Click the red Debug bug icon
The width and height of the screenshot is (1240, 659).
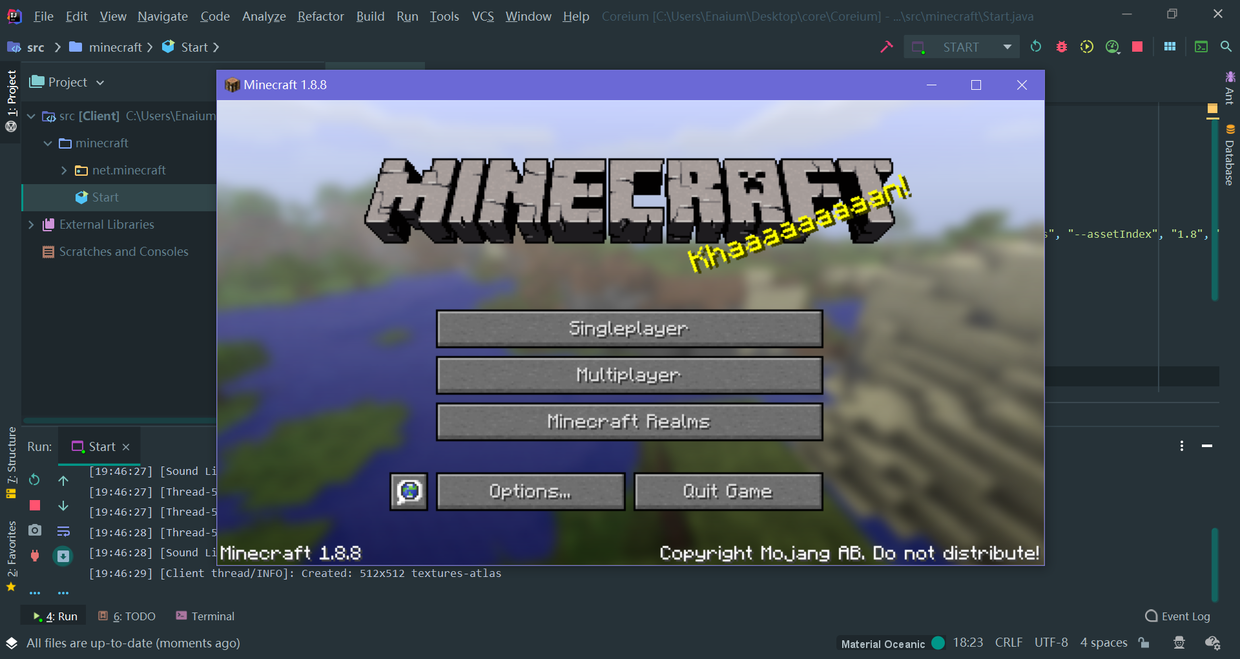[x=1061, y=47]
